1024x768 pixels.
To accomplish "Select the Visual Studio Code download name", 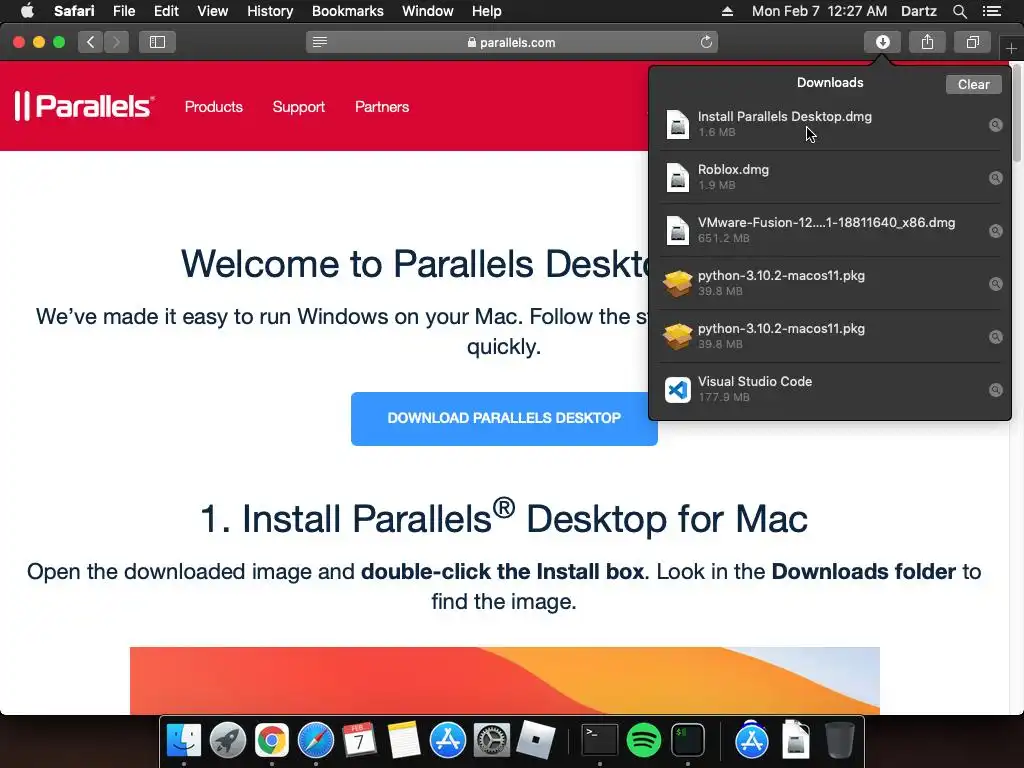I will coord(754,381).
